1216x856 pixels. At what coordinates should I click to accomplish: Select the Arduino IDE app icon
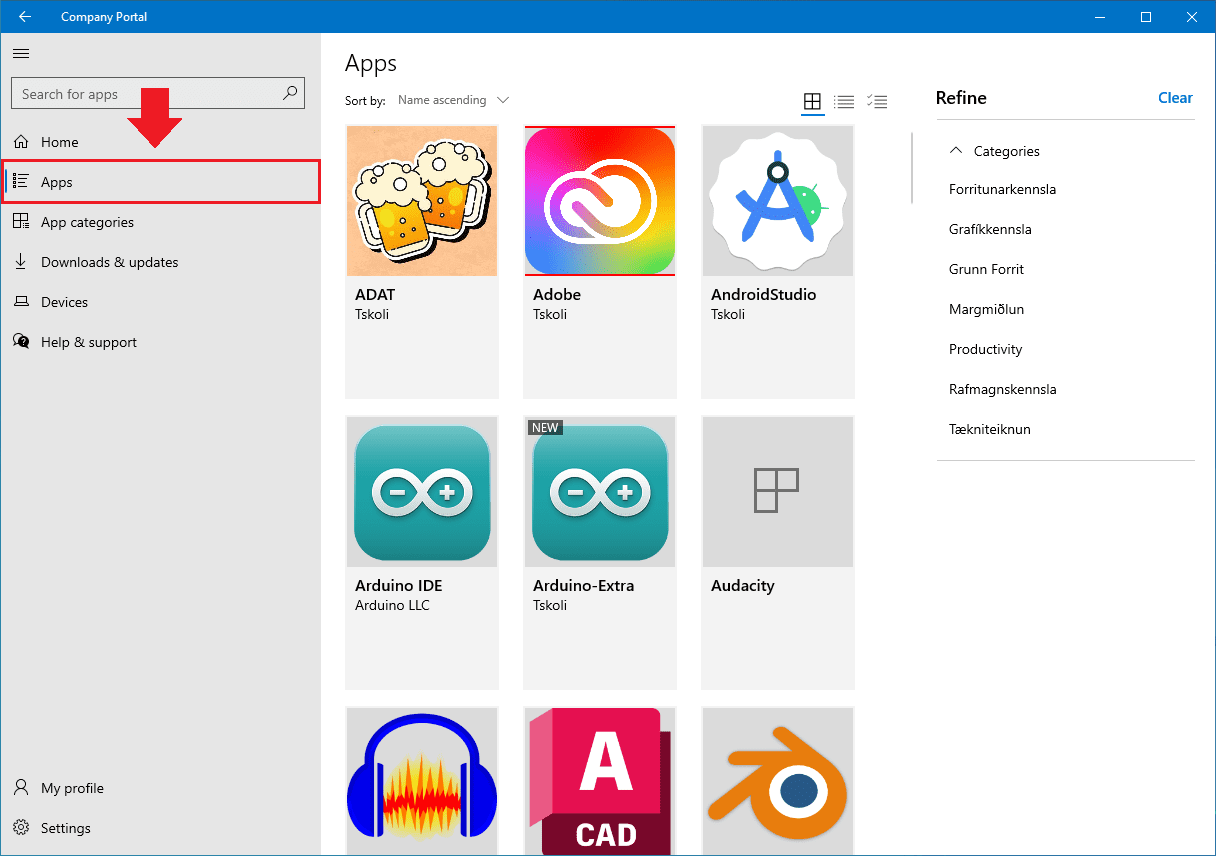coord(421,492)
